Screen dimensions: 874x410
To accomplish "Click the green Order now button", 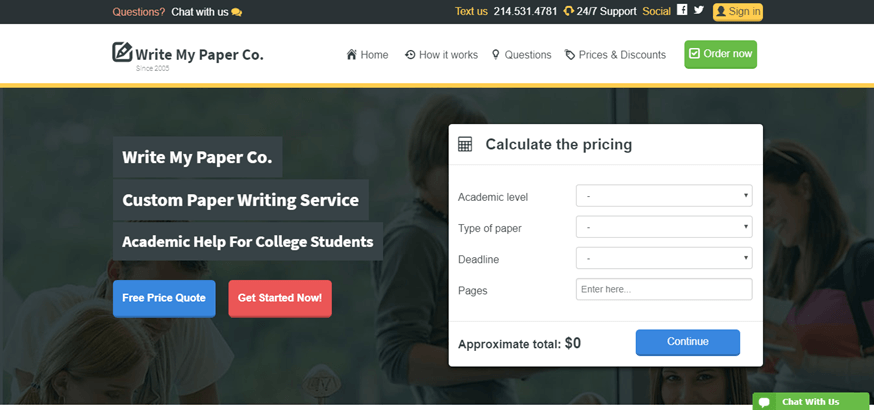I will tap(721, 54).
